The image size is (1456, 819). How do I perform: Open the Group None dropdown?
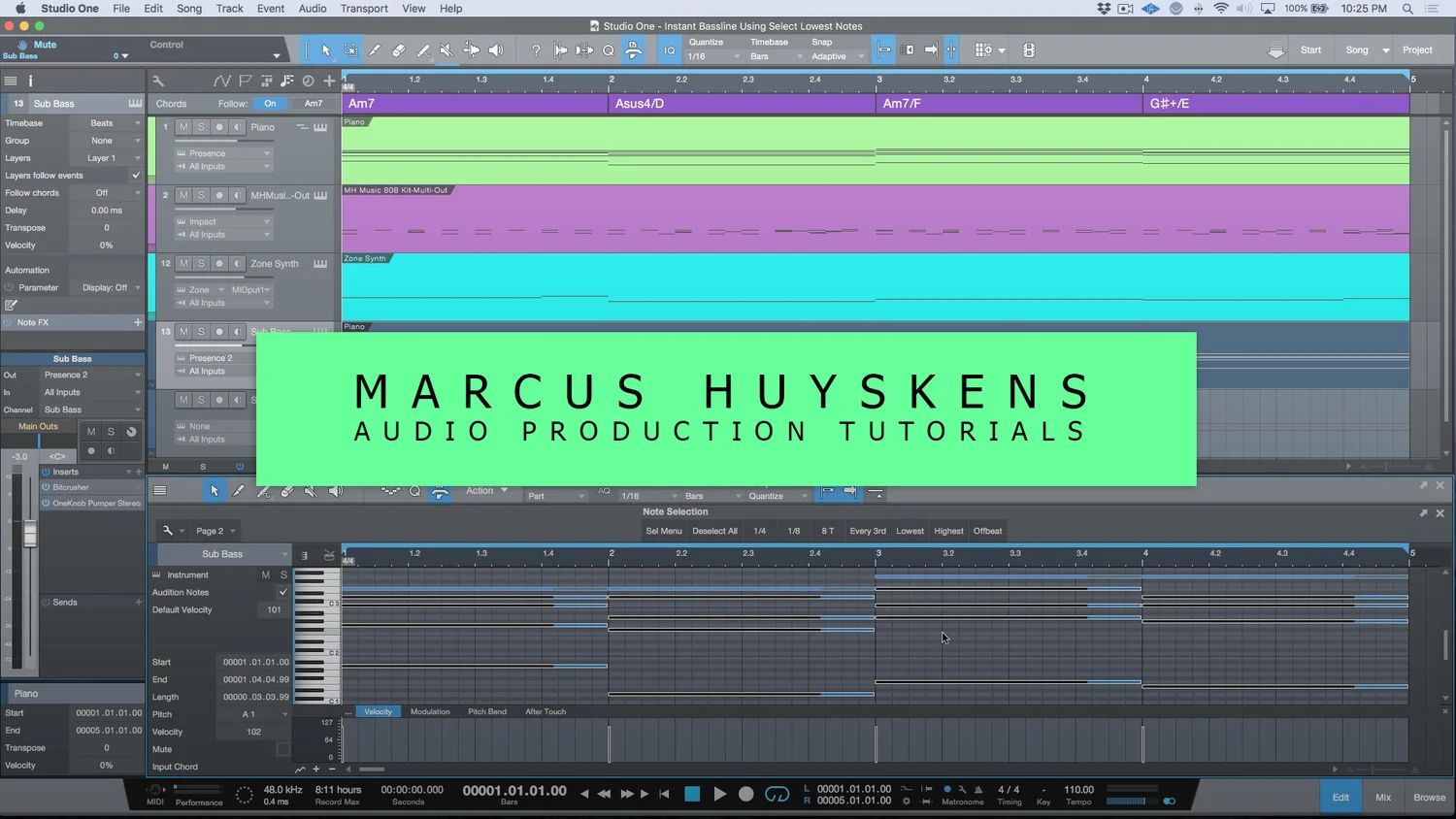tap(107, 141)
